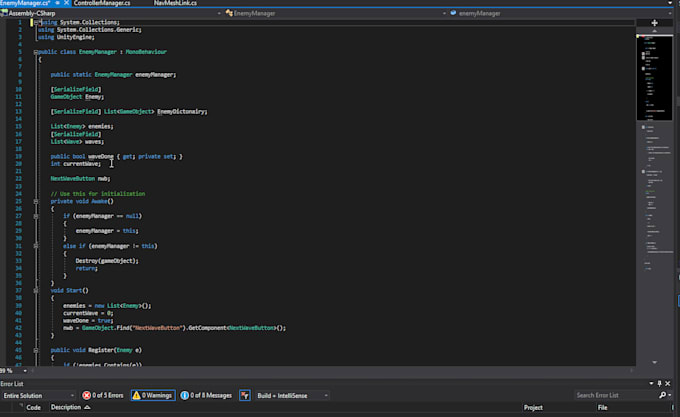The width and height of the screenshot is (680, 417).
Task: Toggle the Errors filter in Error List
Action: pyautogui.click(x=103, y=395)
